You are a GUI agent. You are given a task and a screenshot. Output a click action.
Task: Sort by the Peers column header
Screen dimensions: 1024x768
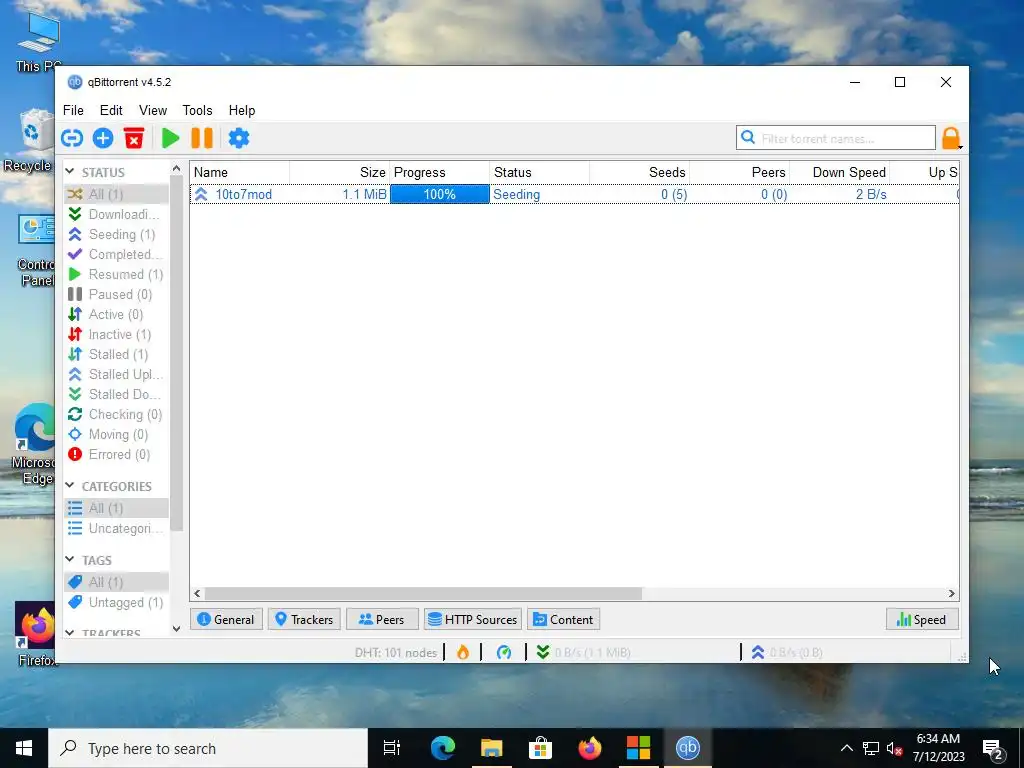[739, 172]
